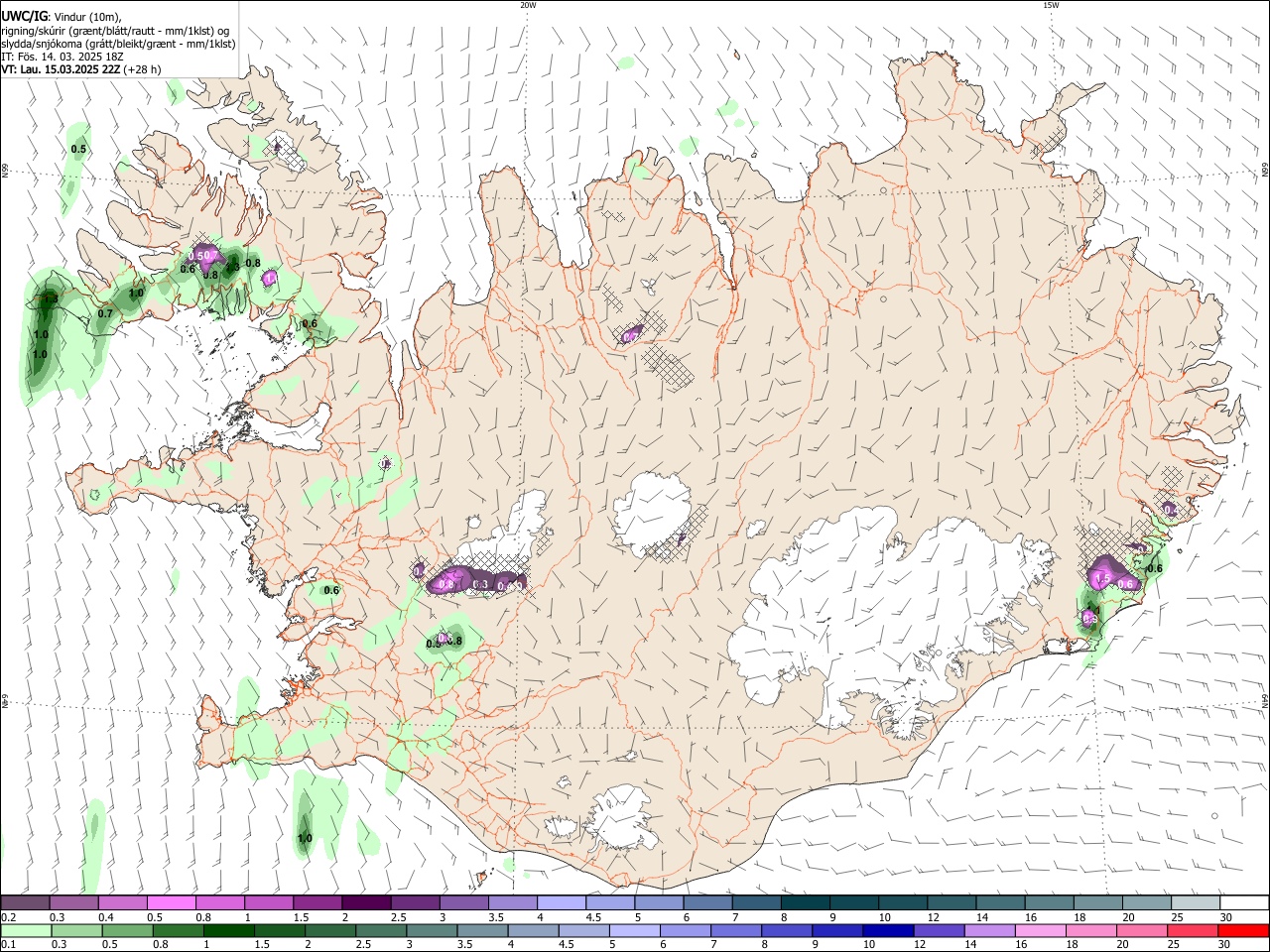Image resolution: width=1270 pixels, height=952 pixels.
Task: Click the 'IT: Fös. 14. 03. 2025 18Z' line
Action: 63,57
